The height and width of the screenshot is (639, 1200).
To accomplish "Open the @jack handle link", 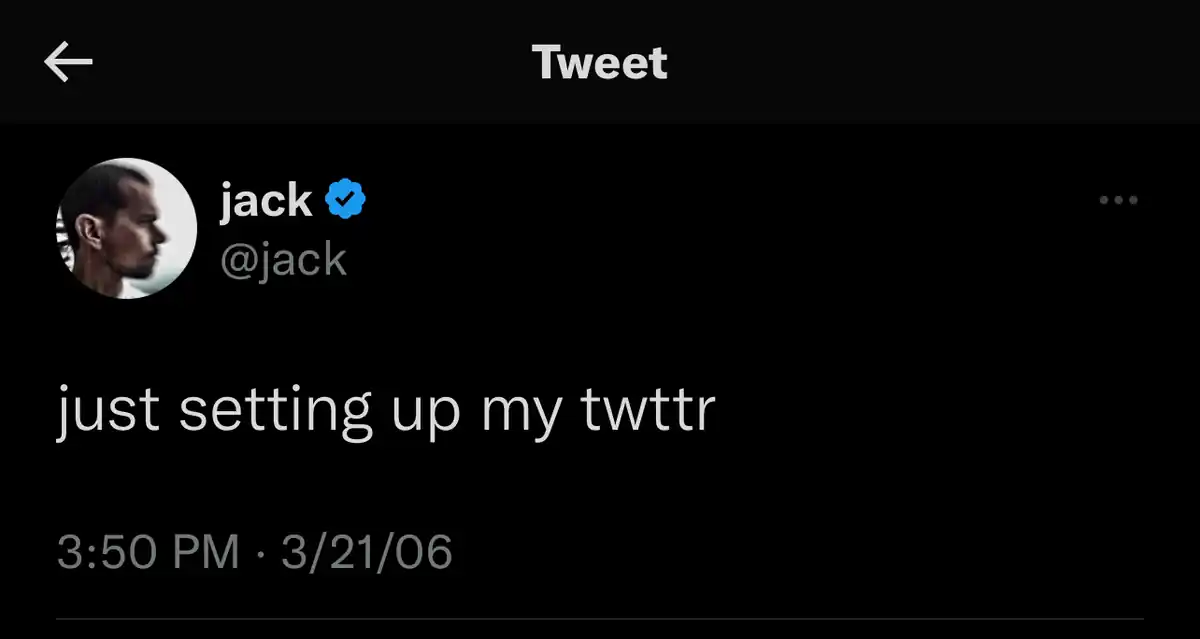I will (283, 260).
